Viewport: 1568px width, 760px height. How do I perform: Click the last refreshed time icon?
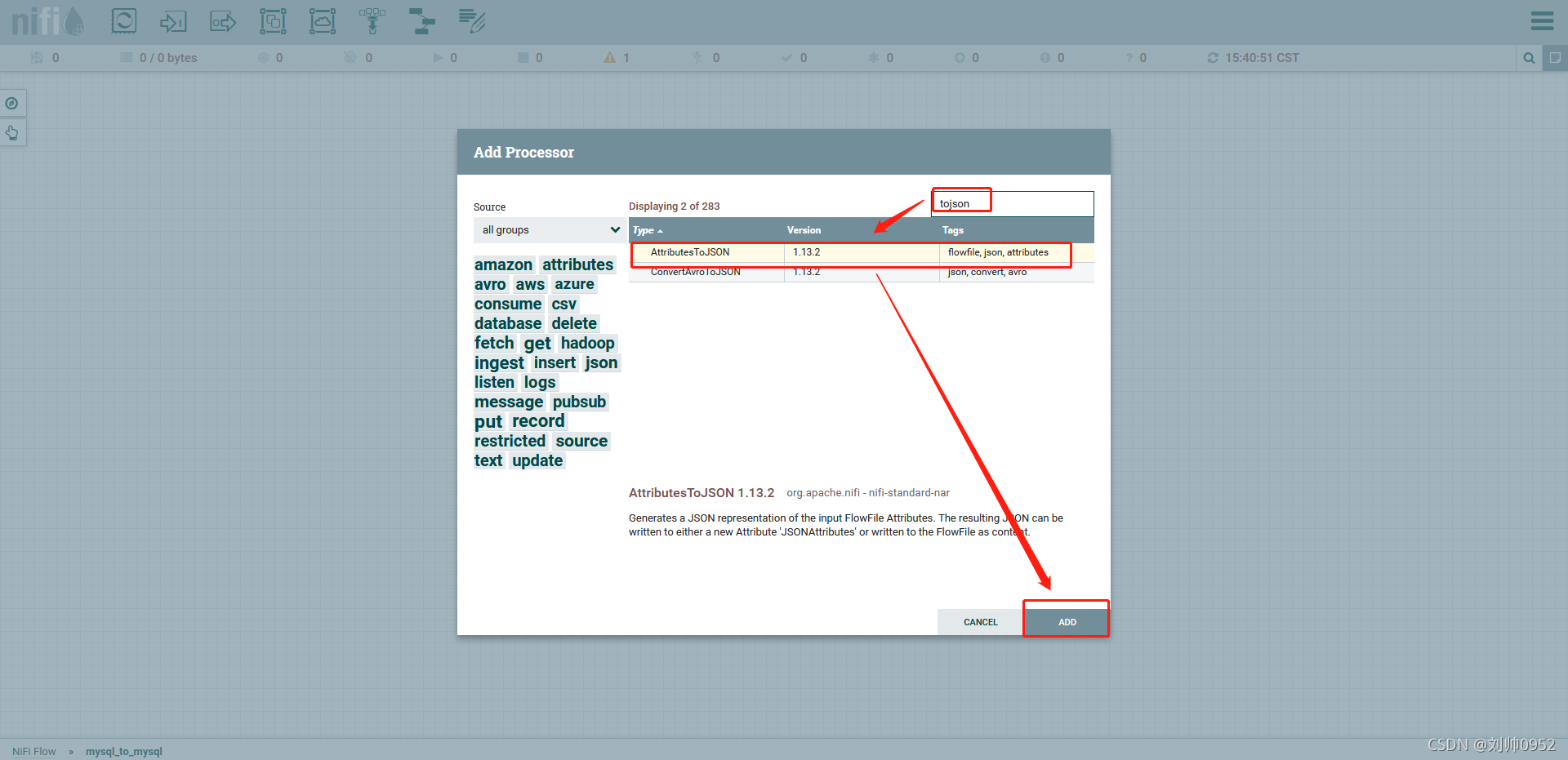1213,58
